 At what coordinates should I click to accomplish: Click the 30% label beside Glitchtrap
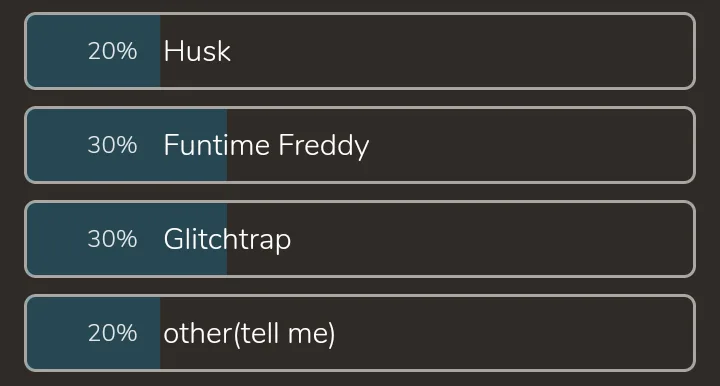[x=112, y=239]
